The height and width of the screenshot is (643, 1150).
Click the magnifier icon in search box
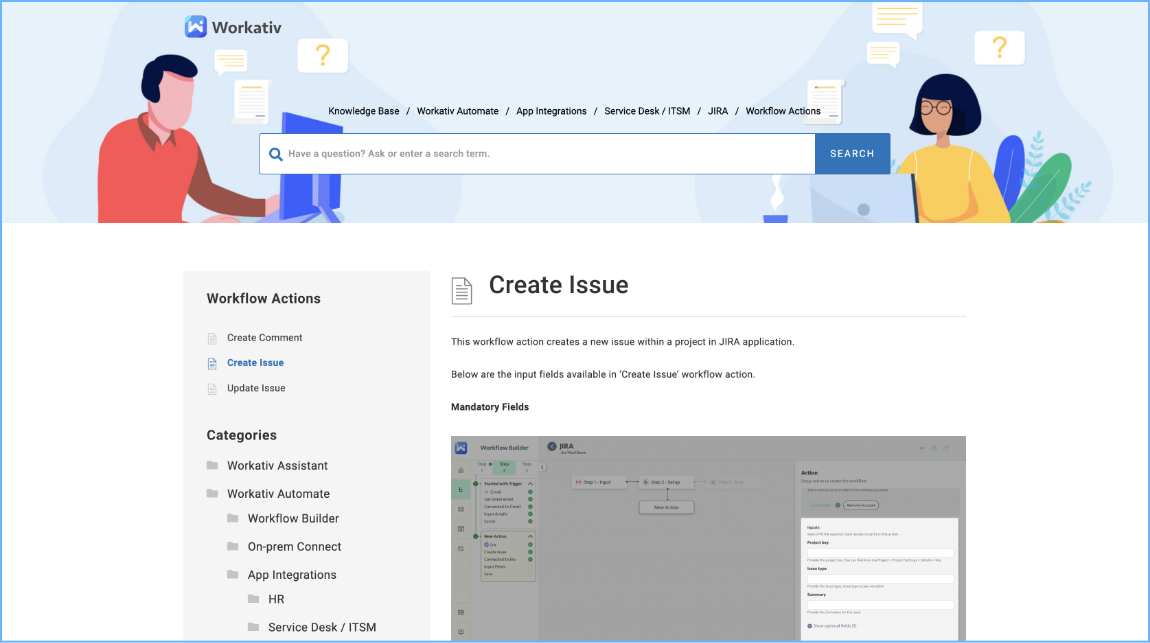[x=276, y=154]
